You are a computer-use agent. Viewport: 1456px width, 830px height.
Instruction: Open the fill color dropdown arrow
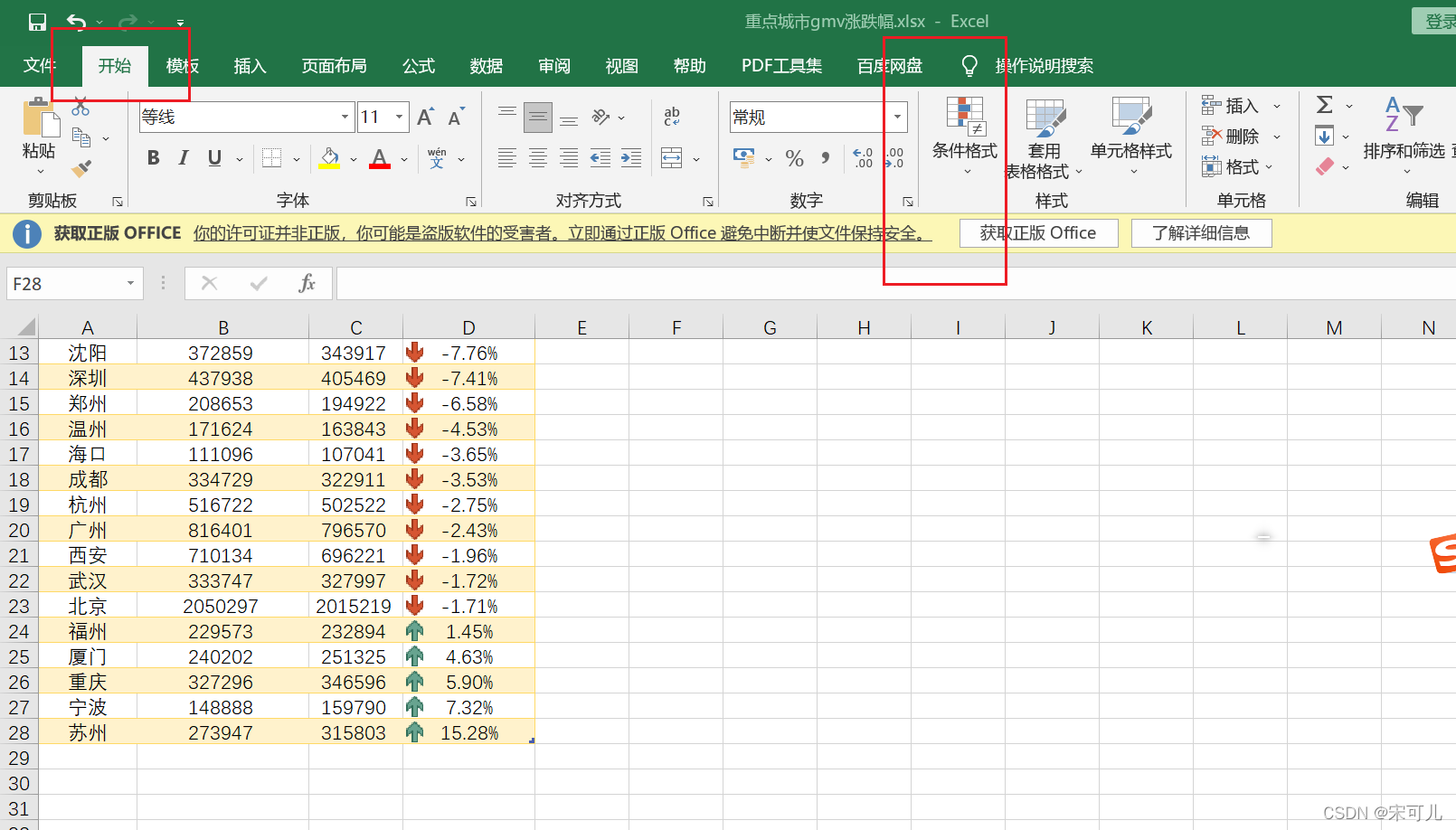click(x=354, y=159)
